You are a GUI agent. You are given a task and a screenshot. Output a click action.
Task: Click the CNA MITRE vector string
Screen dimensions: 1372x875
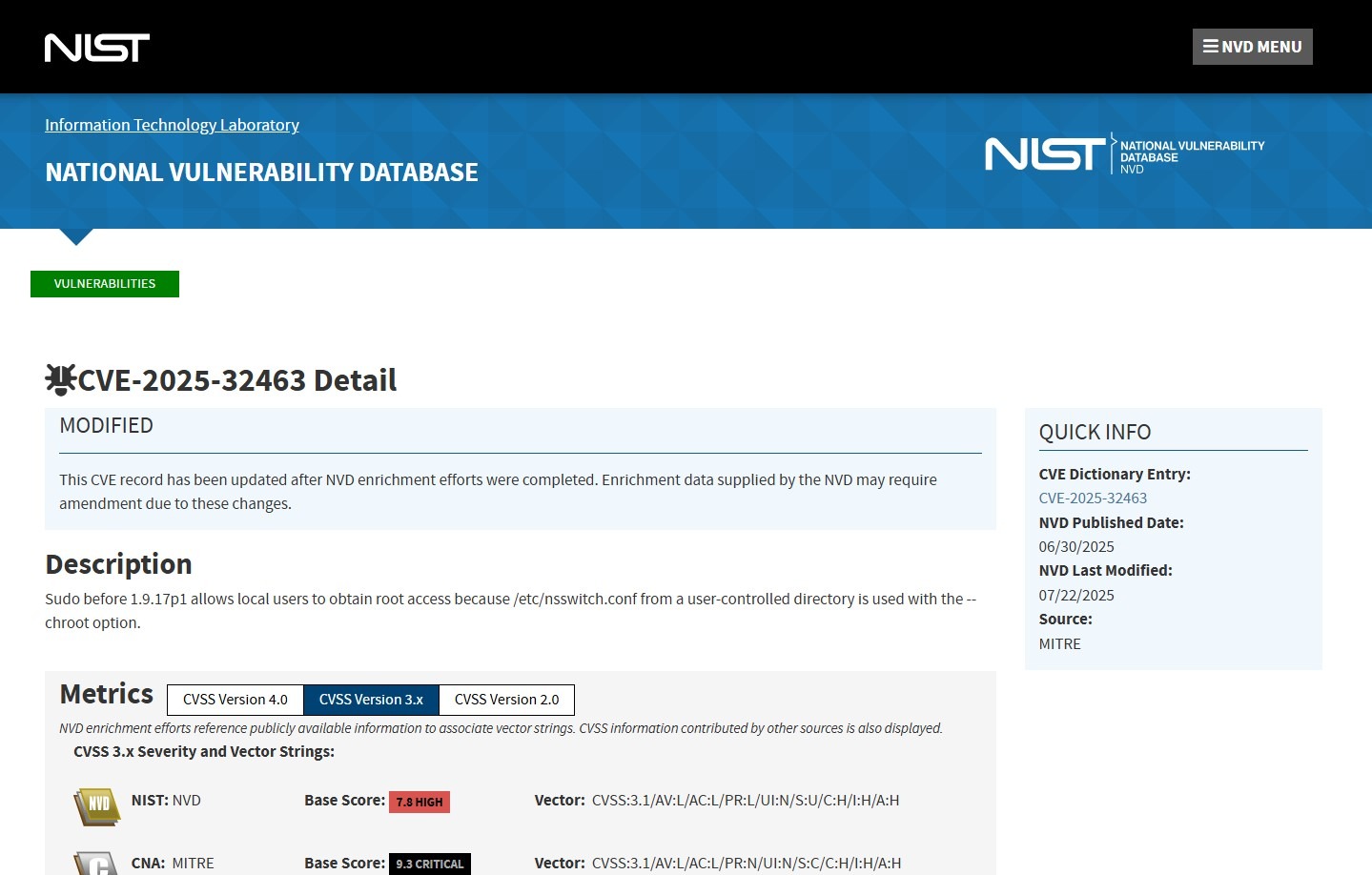click(x=746, y=864)
